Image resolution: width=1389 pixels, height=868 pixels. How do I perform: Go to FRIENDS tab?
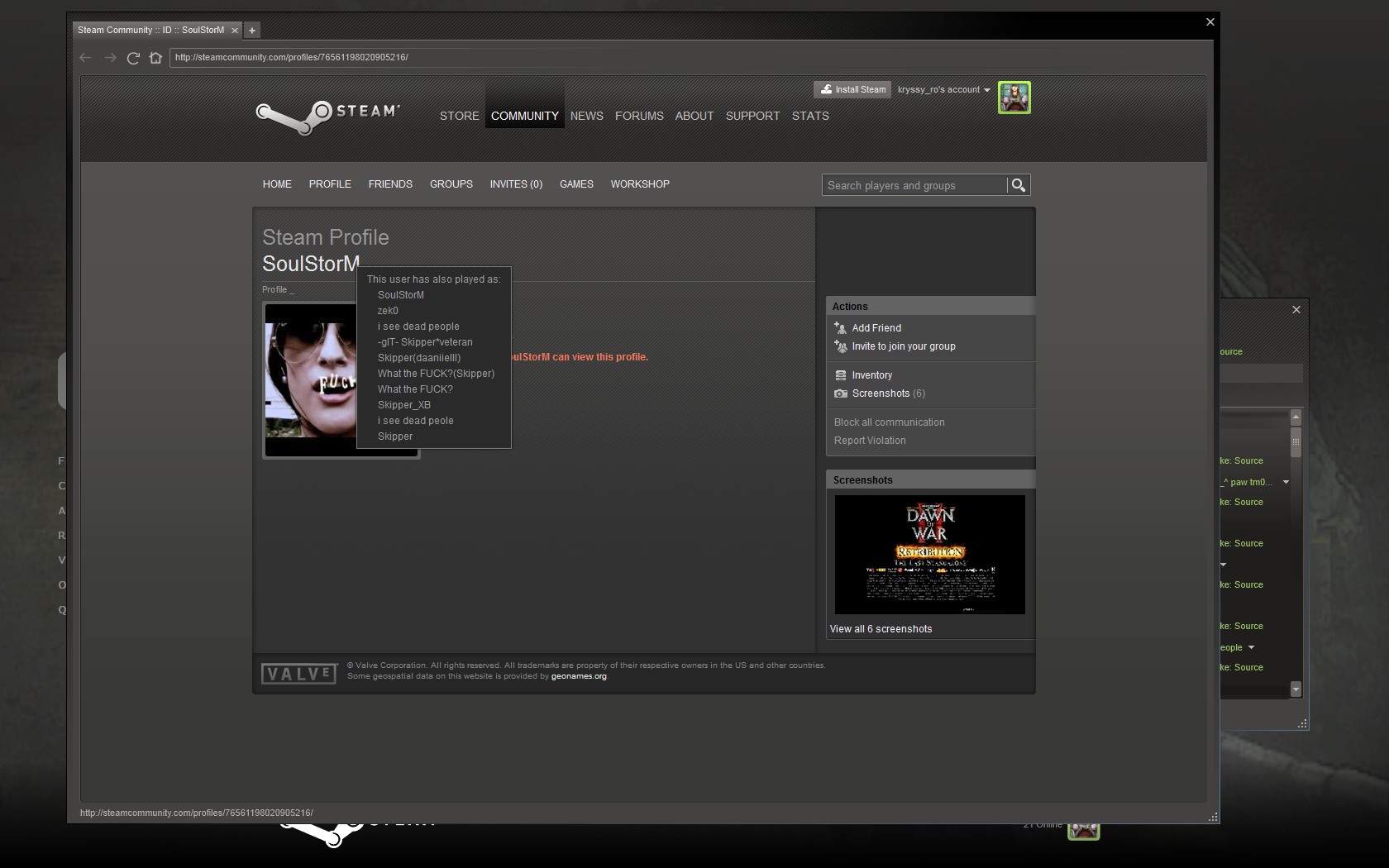390,184
